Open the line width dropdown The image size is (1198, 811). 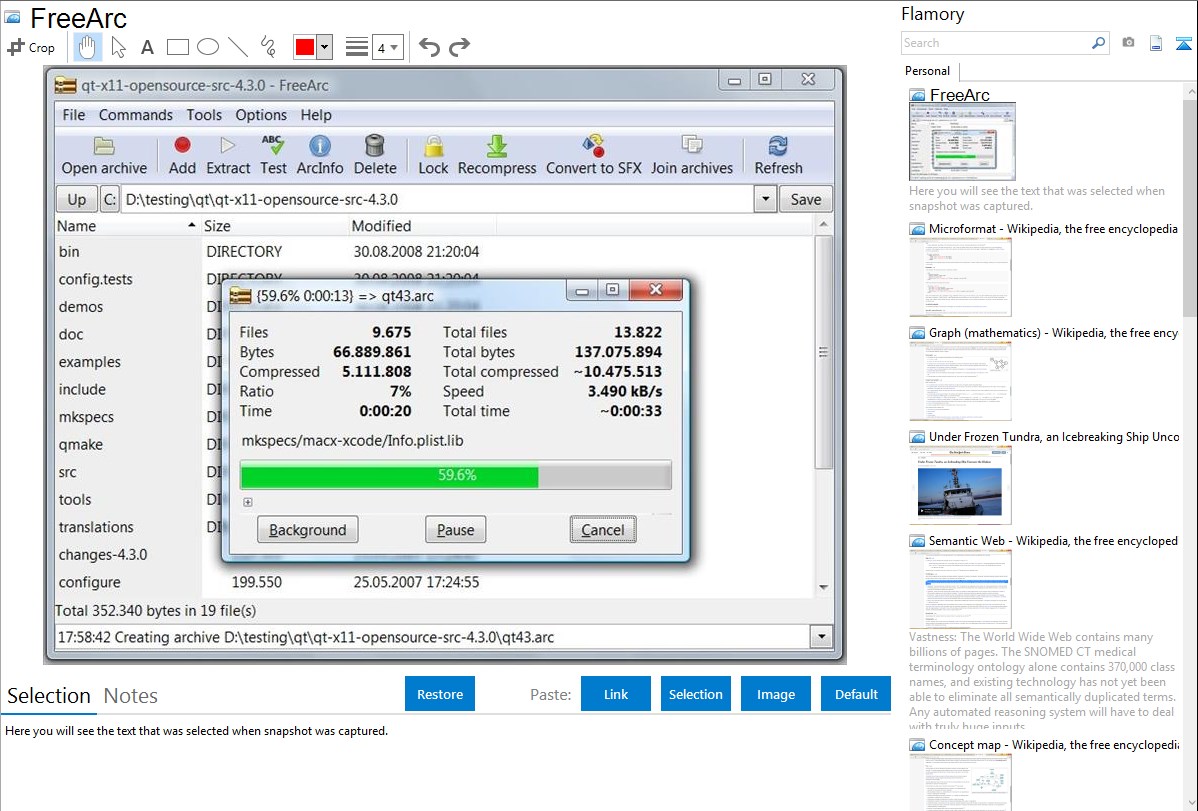click(387, 47)
